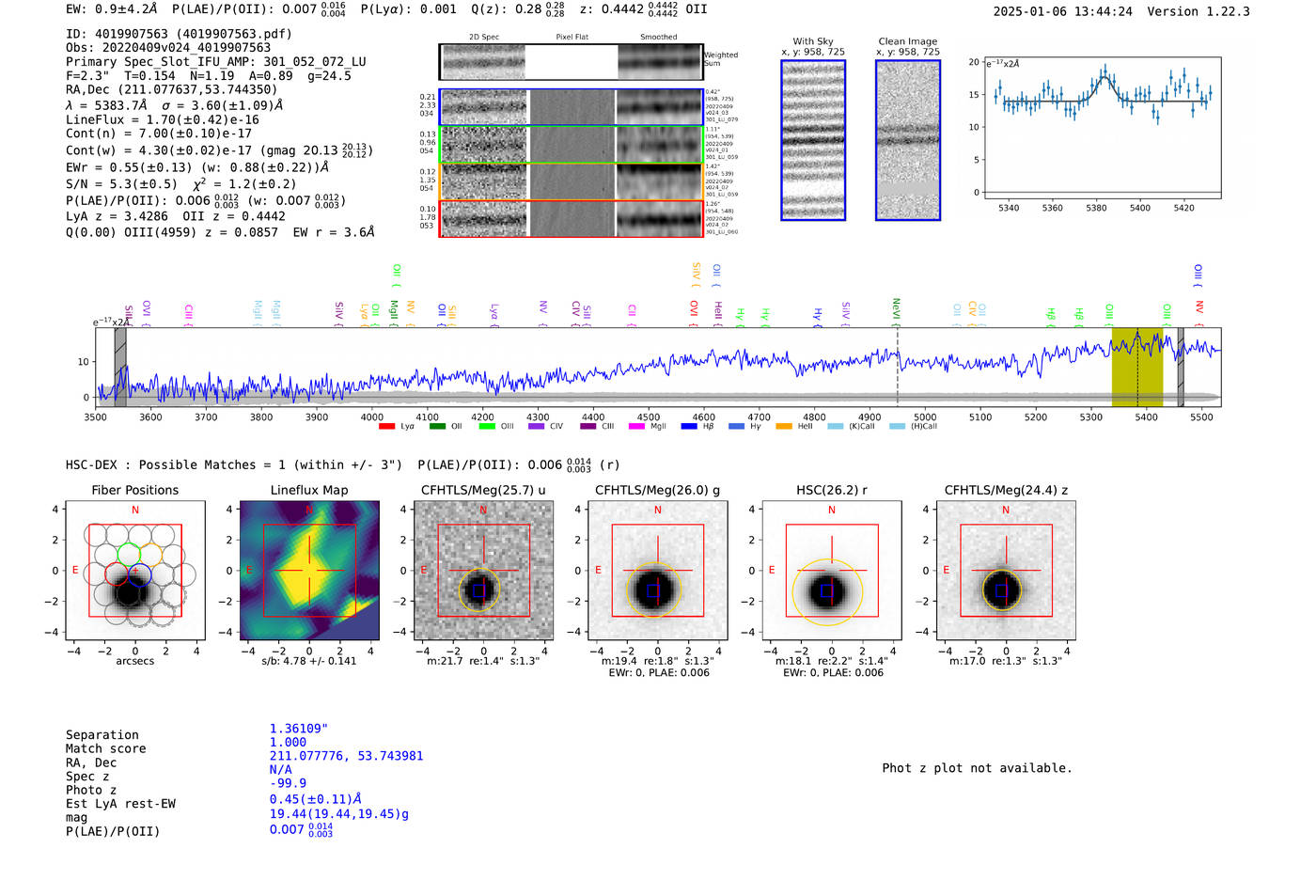1316x896 pixels.
Task: Open the emission line fit plot
Action: click(x=1102, y=128)
